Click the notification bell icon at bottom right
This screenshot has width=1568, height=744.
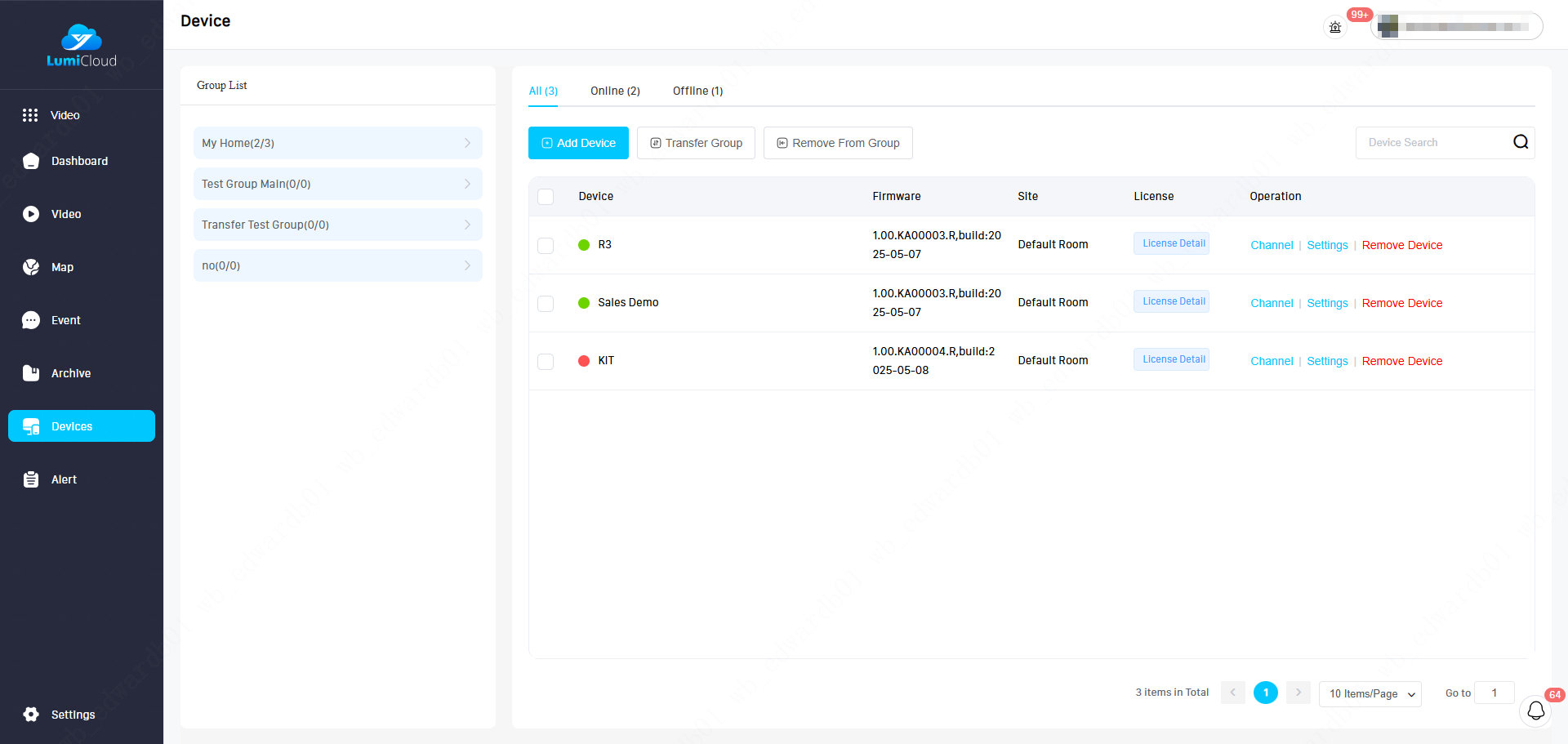pos(1535,711)
